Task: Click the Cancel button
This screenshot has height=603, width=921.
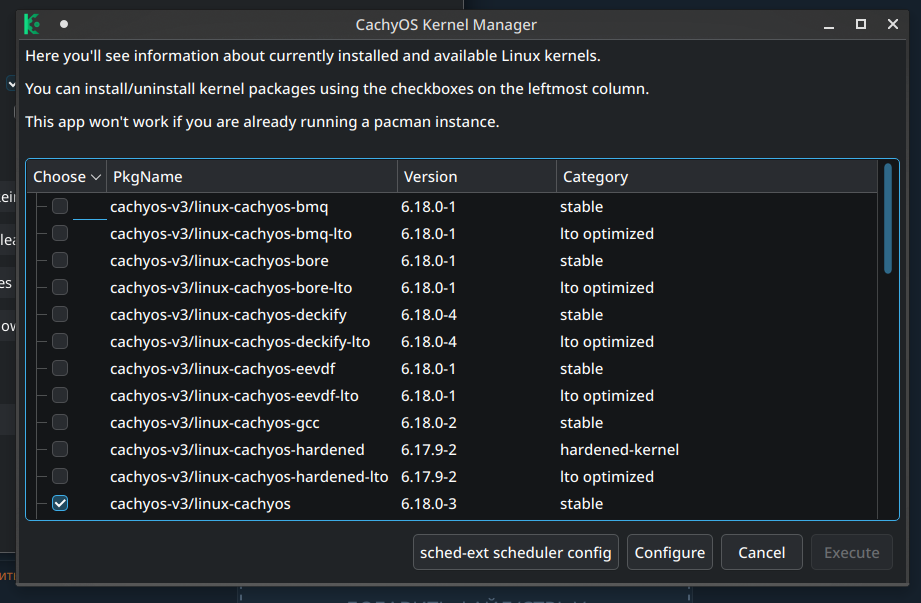Action: tap(761, 553)
